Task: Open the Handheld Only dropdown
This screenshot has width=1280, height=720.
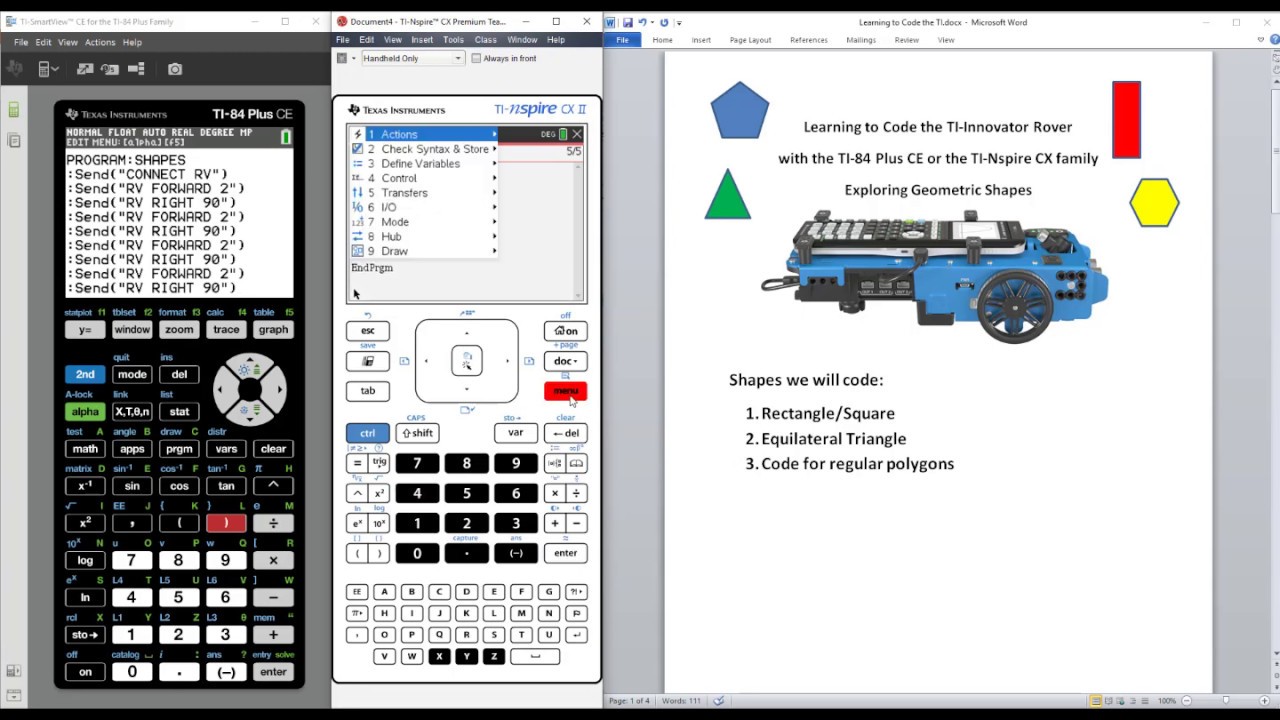Action: (412, 58)
